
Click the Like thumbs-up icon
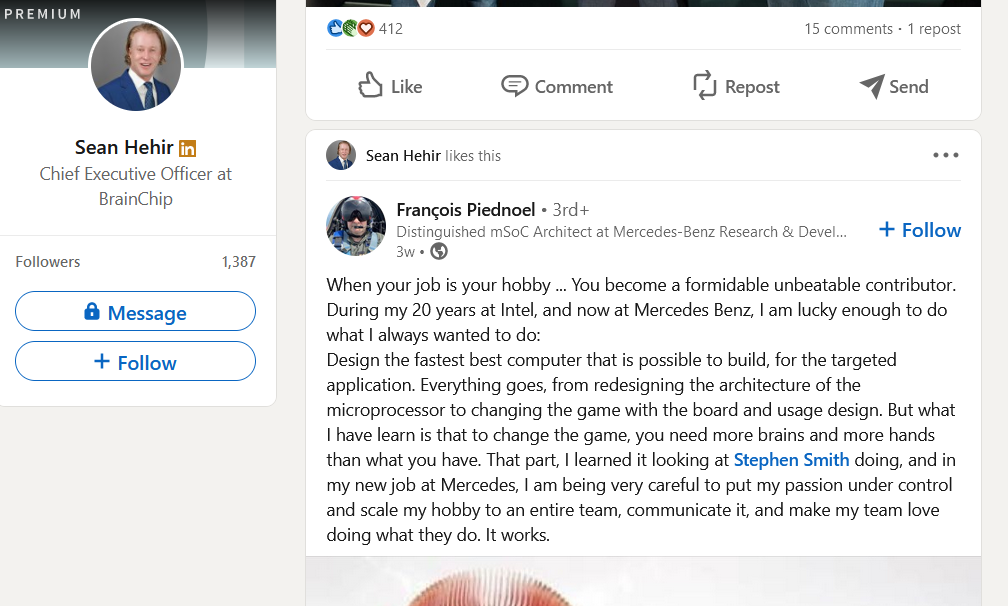coord(371,86)
